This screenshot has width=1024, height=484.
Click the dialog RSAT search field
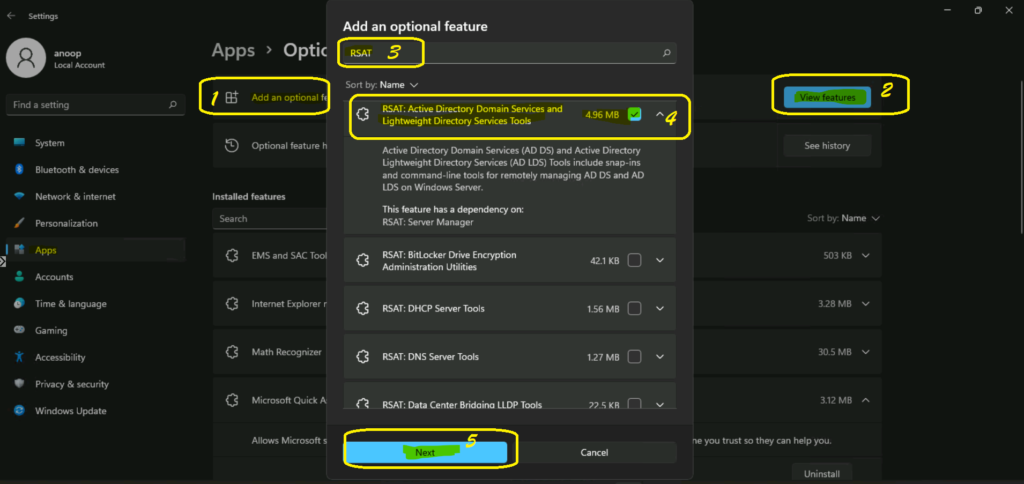510,53
